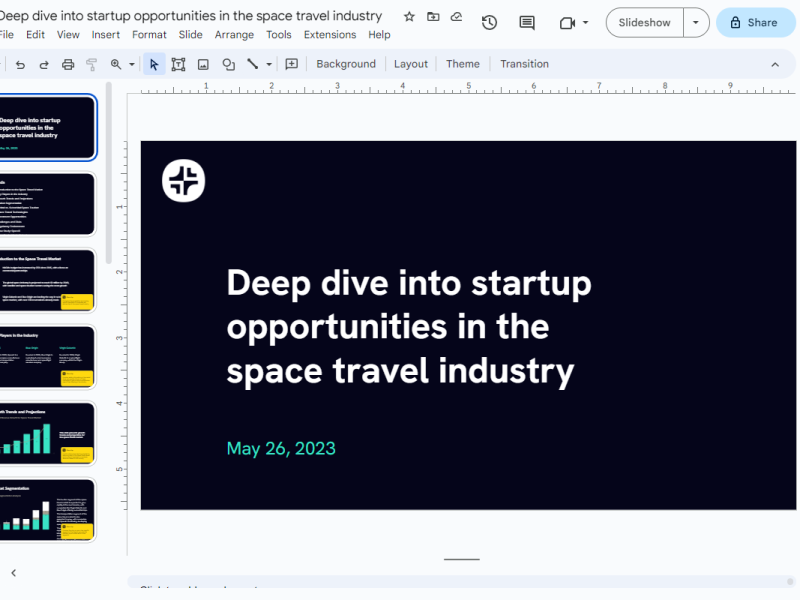Click the slide title text
This screenshot has width=800, height=600.
(x=409, y=327)
